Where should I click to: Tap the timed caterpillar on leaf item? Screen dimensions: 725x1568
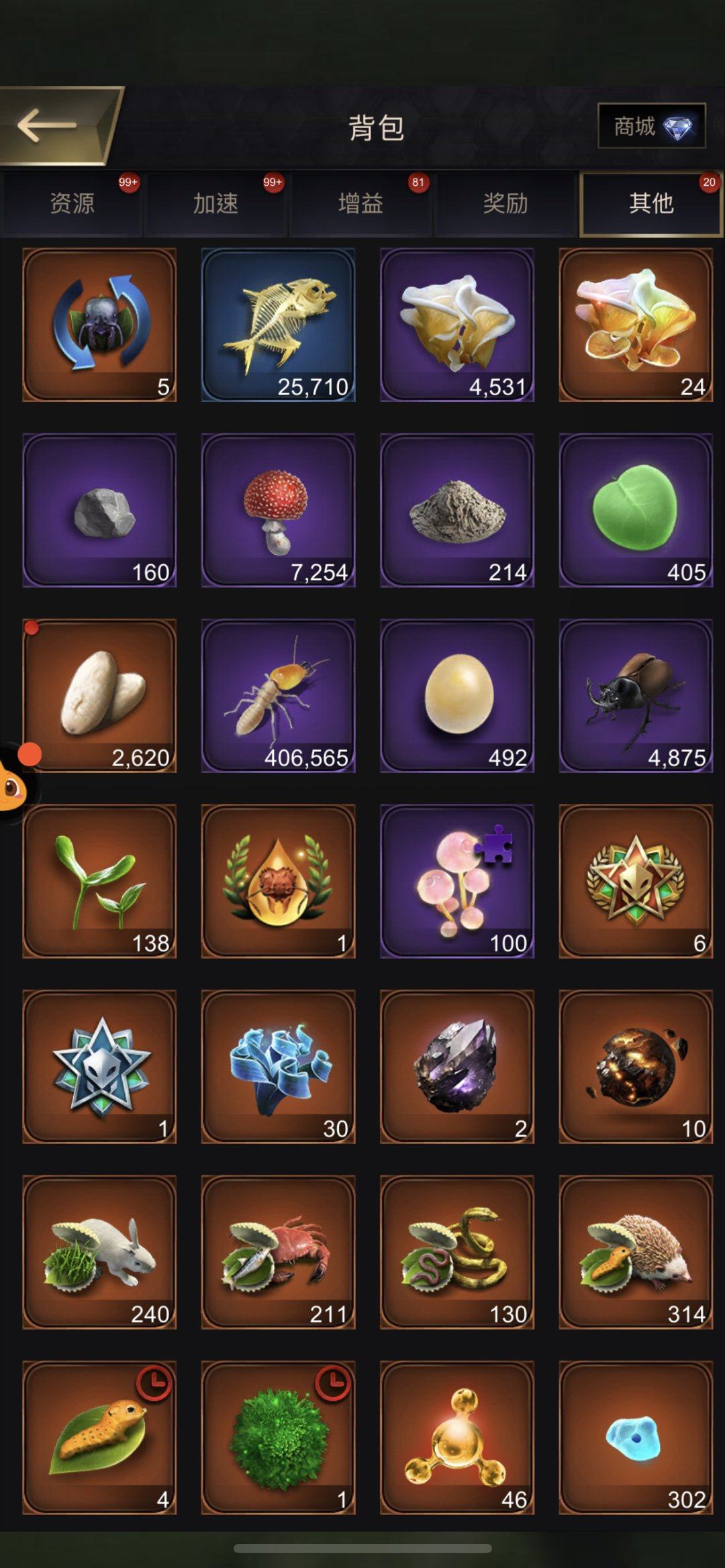coord(99,1438)
